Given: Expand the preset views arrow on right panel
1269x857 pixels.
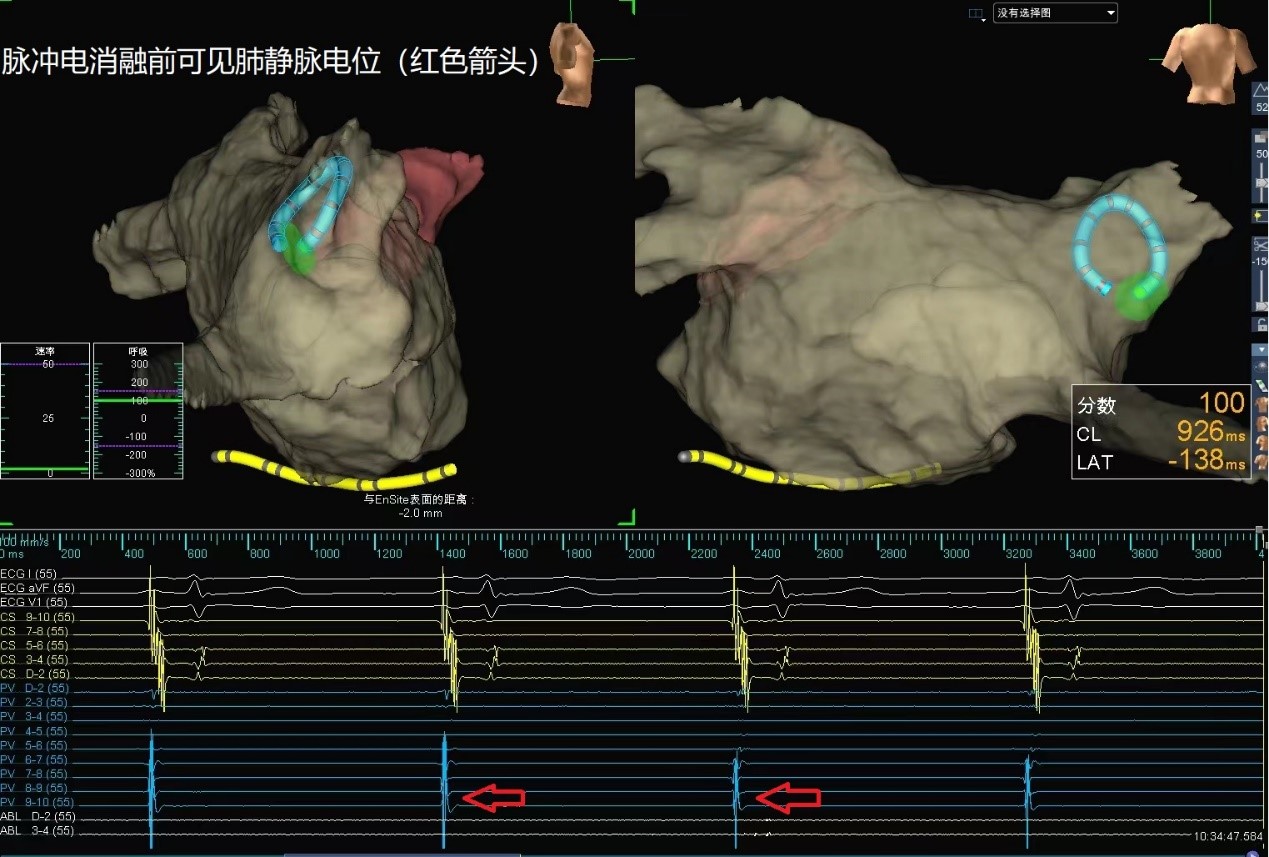Looking at the screenshot, I should [x=1261, y=350].
